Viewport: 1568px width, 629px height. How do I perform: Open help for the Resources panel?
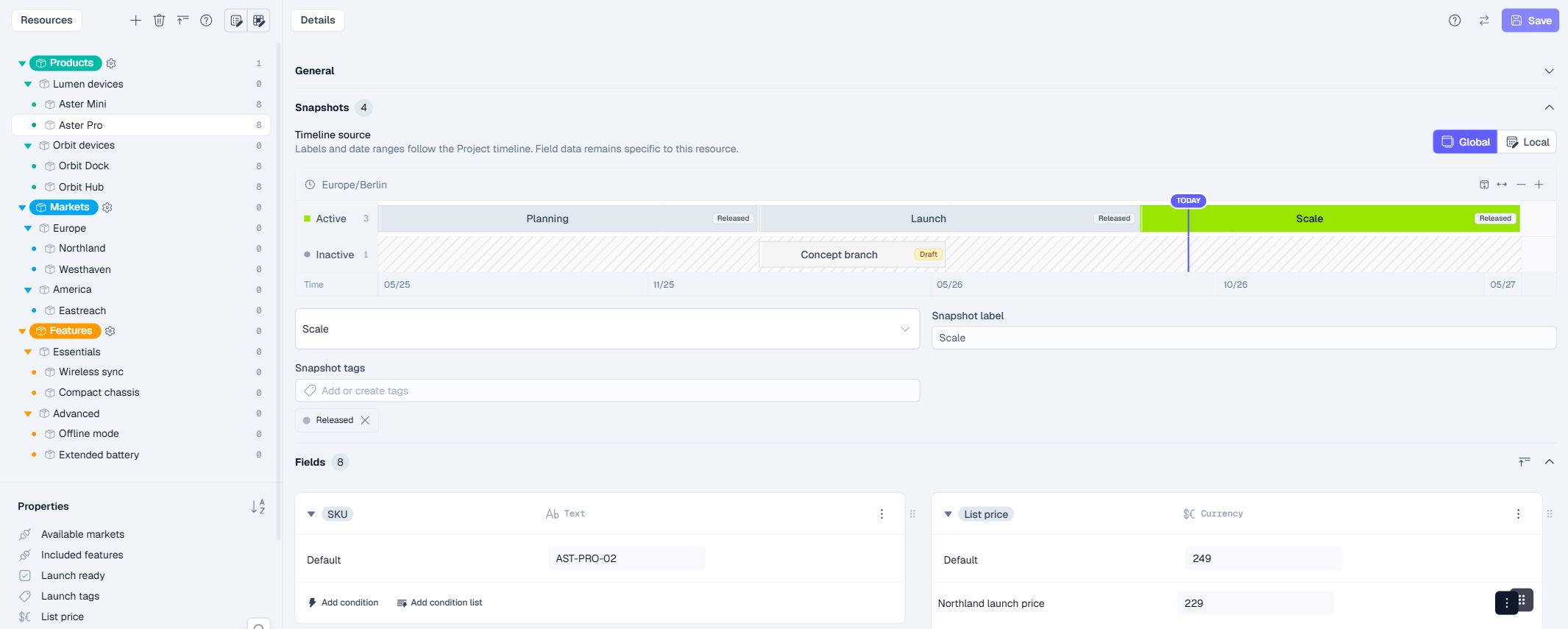point(206,21)
